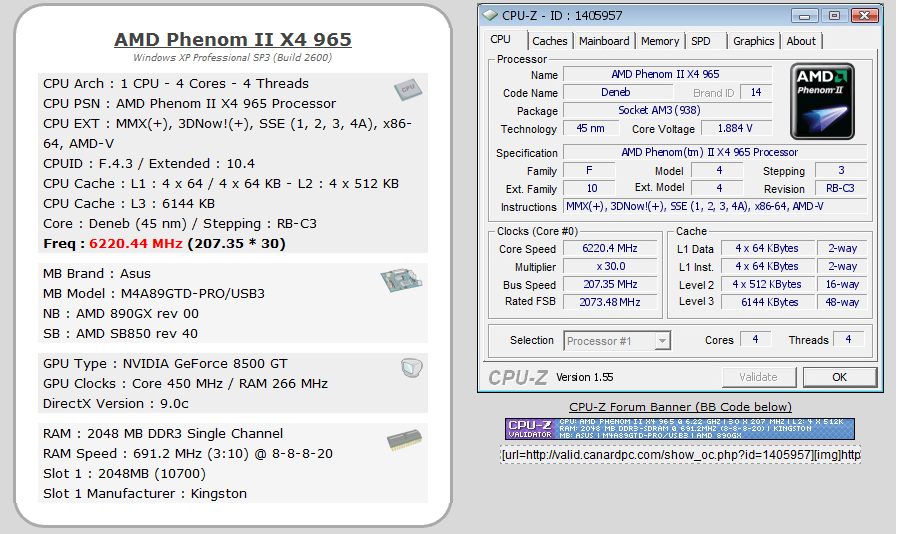Click the CPU chip icon in the processor section

[408, 89]
